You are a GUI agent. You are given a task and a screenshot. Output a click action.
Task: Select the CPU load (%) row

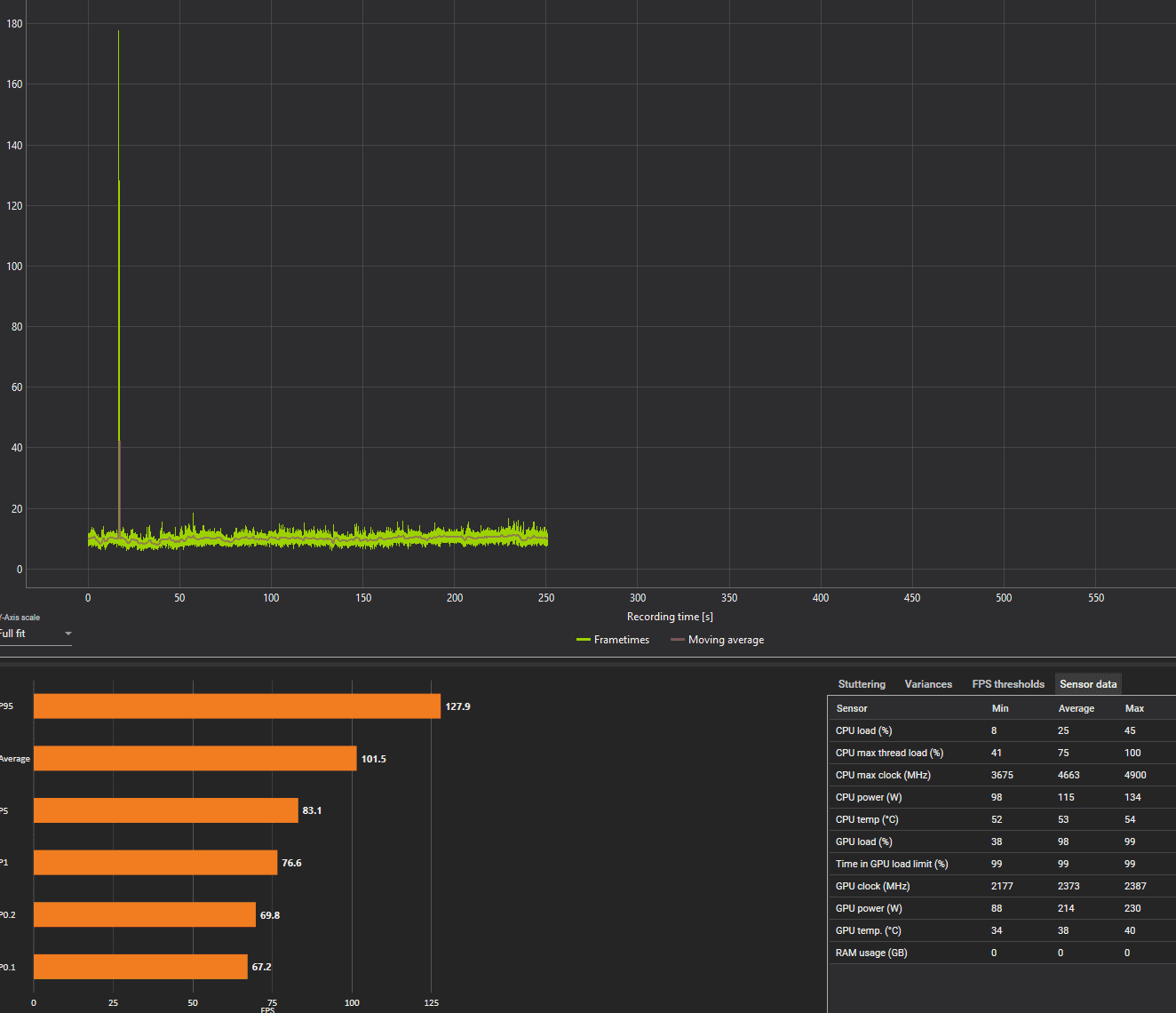coord(1002,730)
